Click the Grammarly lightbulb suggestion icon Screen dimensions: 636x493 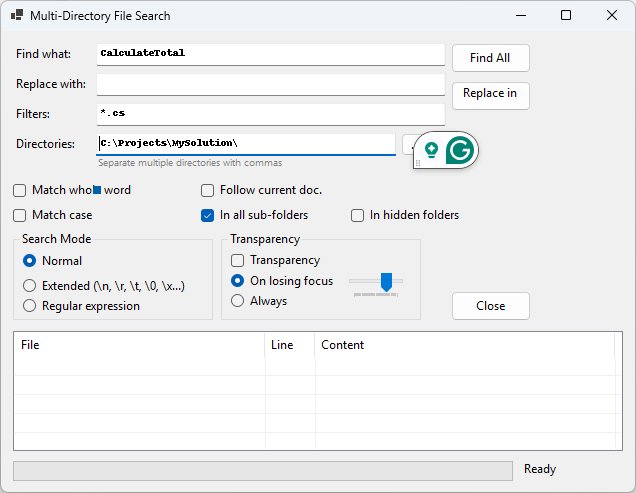(431, 150)
